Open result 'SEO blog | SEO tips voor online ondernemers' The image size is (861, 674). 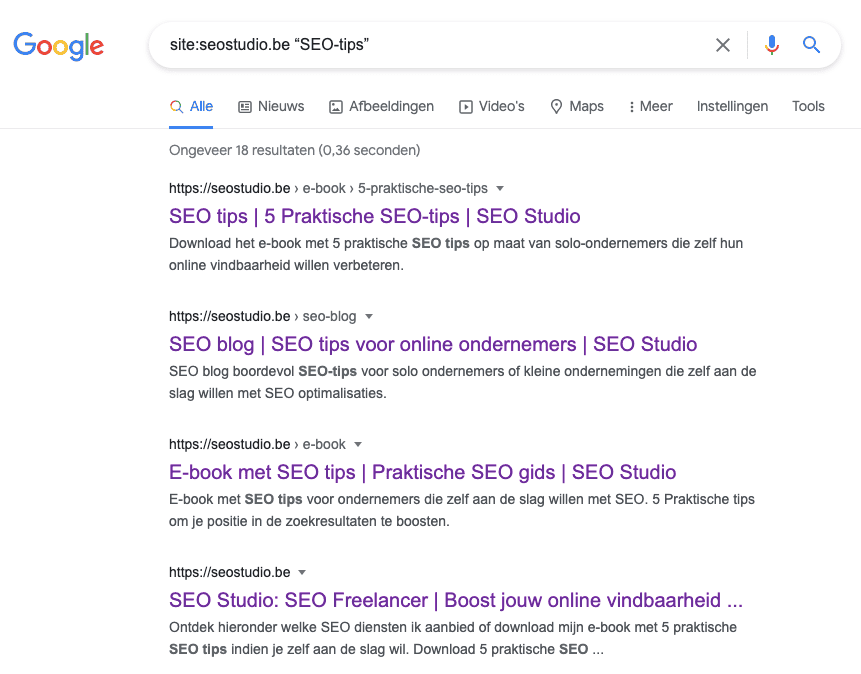click(433, 344)
